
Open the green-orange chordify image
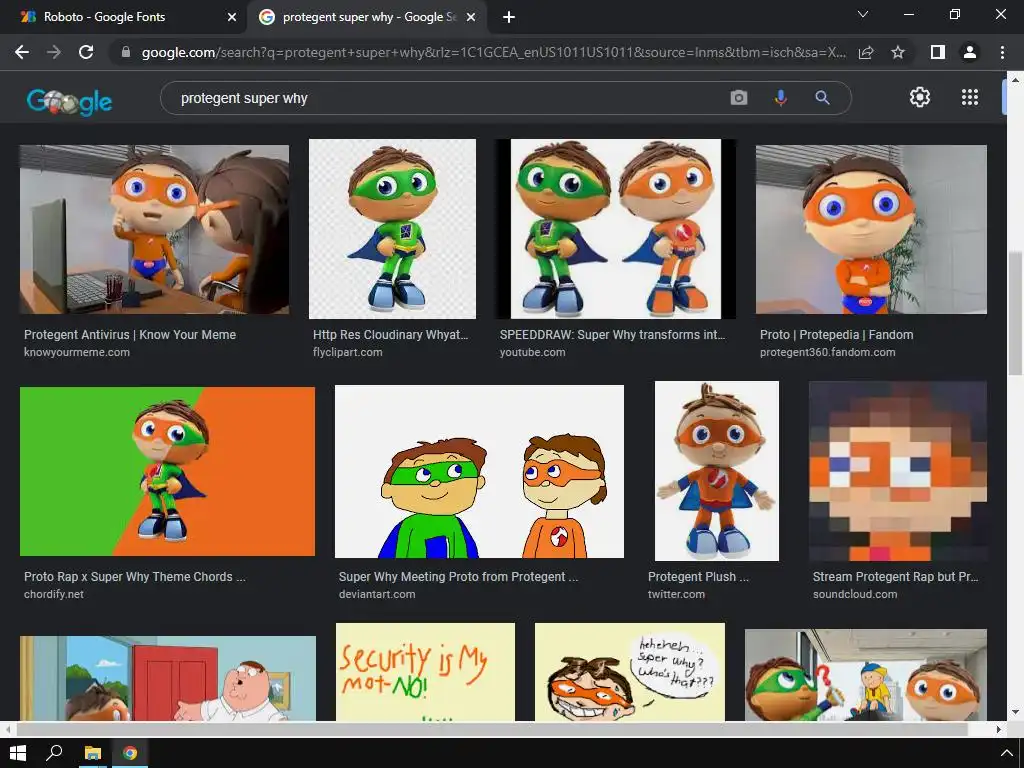pyautogui.click(x=167, y=472)
